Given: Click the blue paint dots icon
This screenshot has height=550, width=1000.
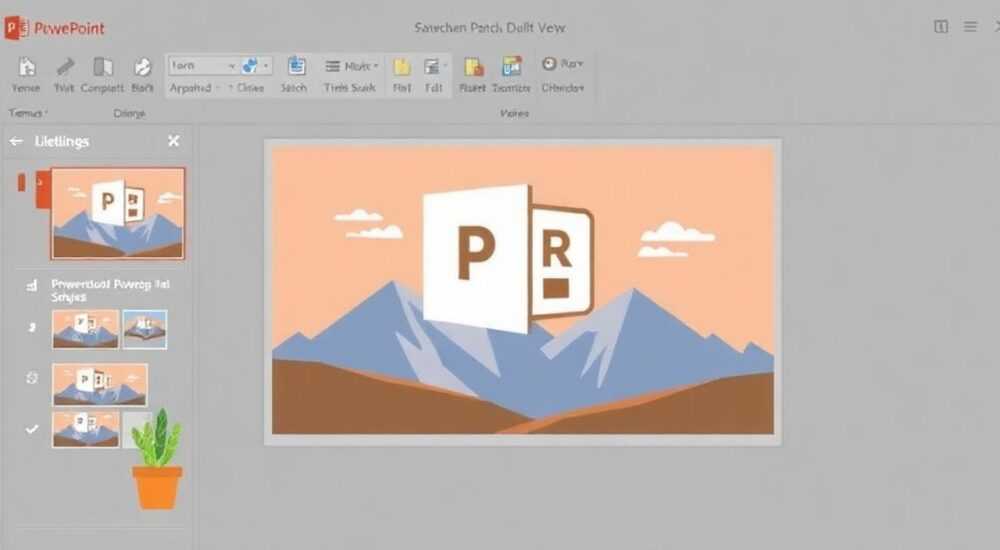Looking at the screenshot, I should tap(251, 65).
